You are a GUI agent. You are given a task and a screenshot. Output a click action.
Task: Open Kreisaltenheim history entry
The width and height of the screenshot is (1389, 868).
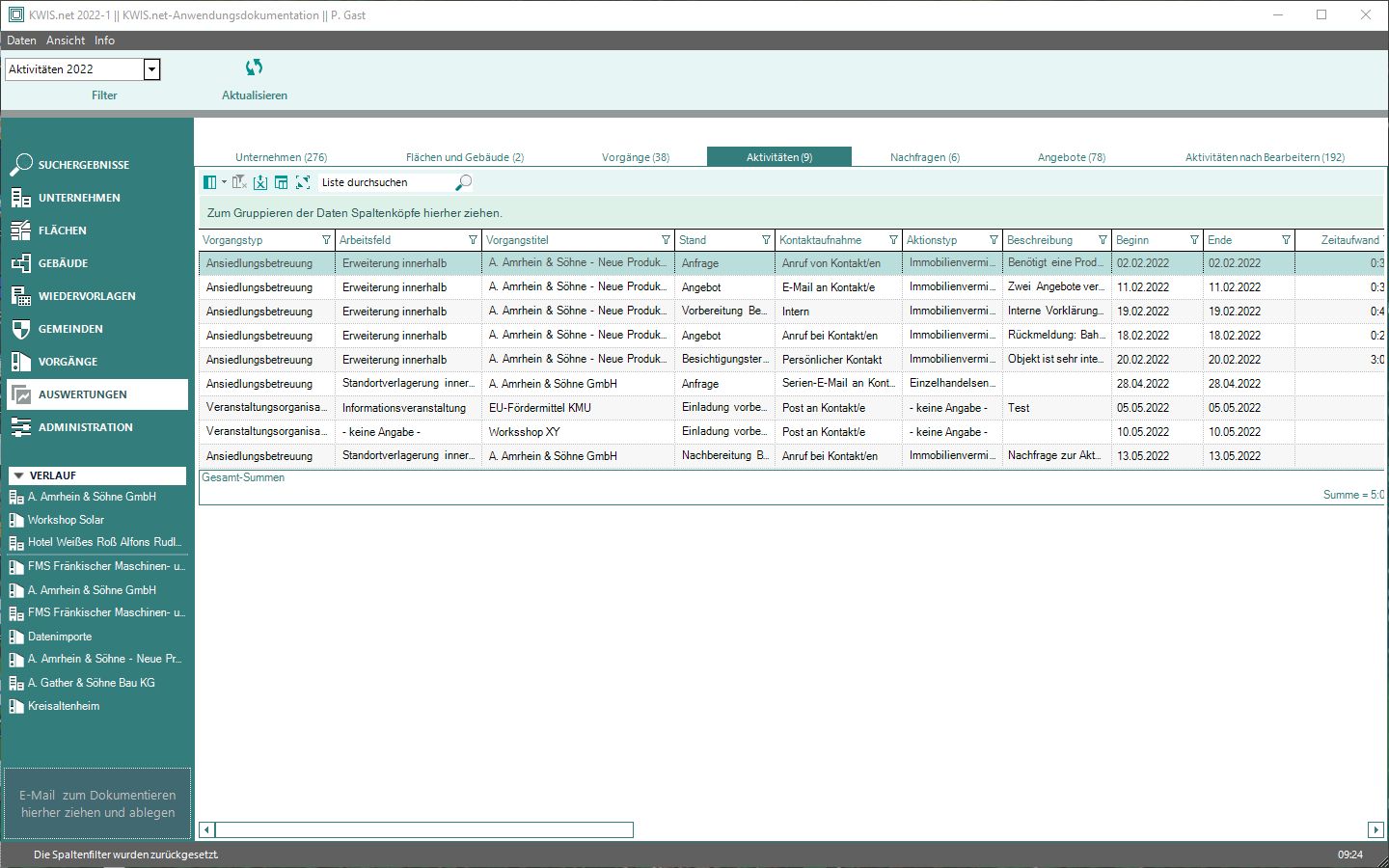click(64, 706)
